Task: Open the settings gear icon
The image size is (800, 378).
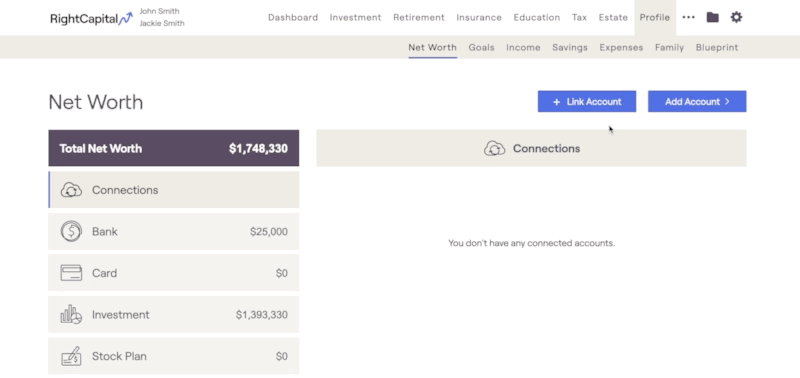Action: click(736, 17)
